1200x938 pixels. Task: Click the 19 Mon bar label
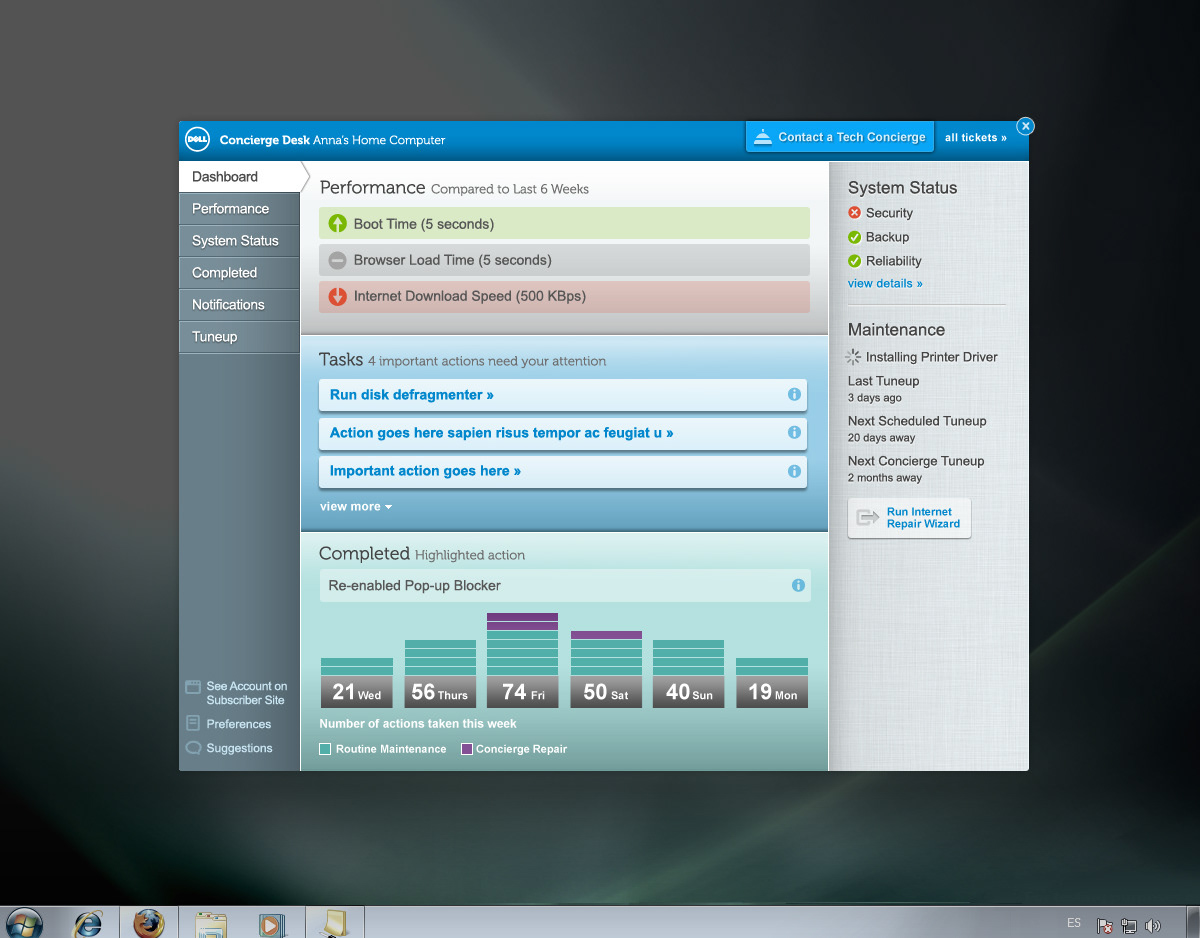[x=772, y=692]
